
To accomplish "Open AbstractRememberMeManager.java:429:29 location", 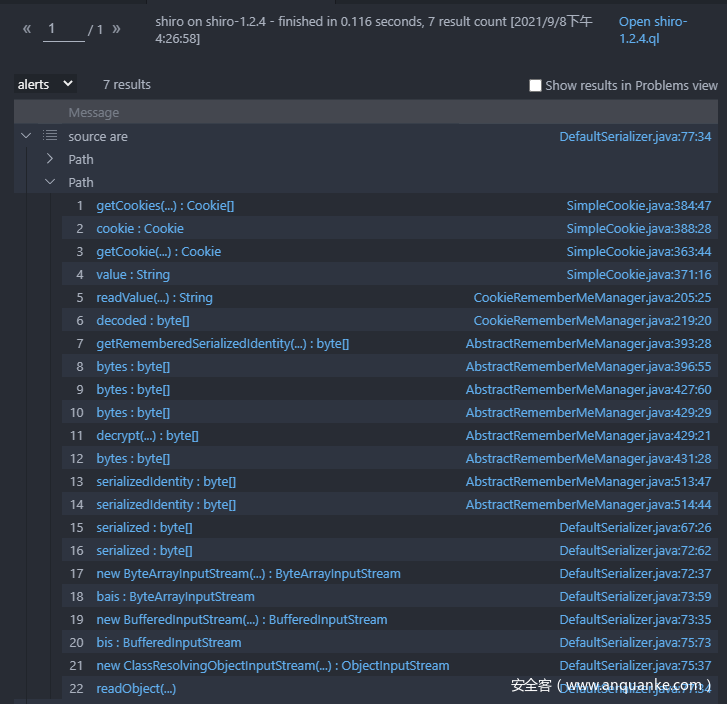I will point(588,413).
